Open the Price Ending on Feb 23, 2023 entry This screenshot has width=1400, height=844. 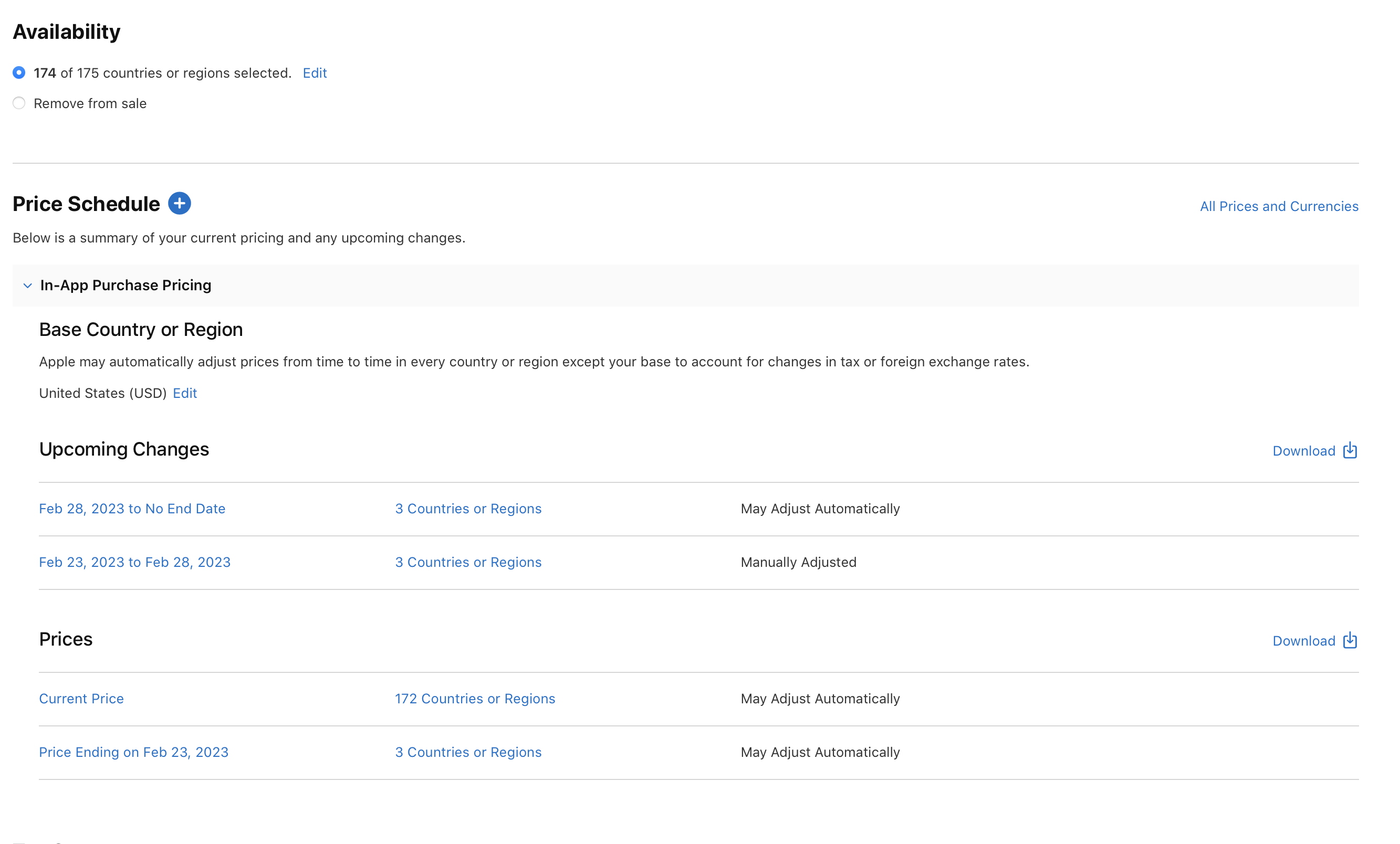point(133,752)
